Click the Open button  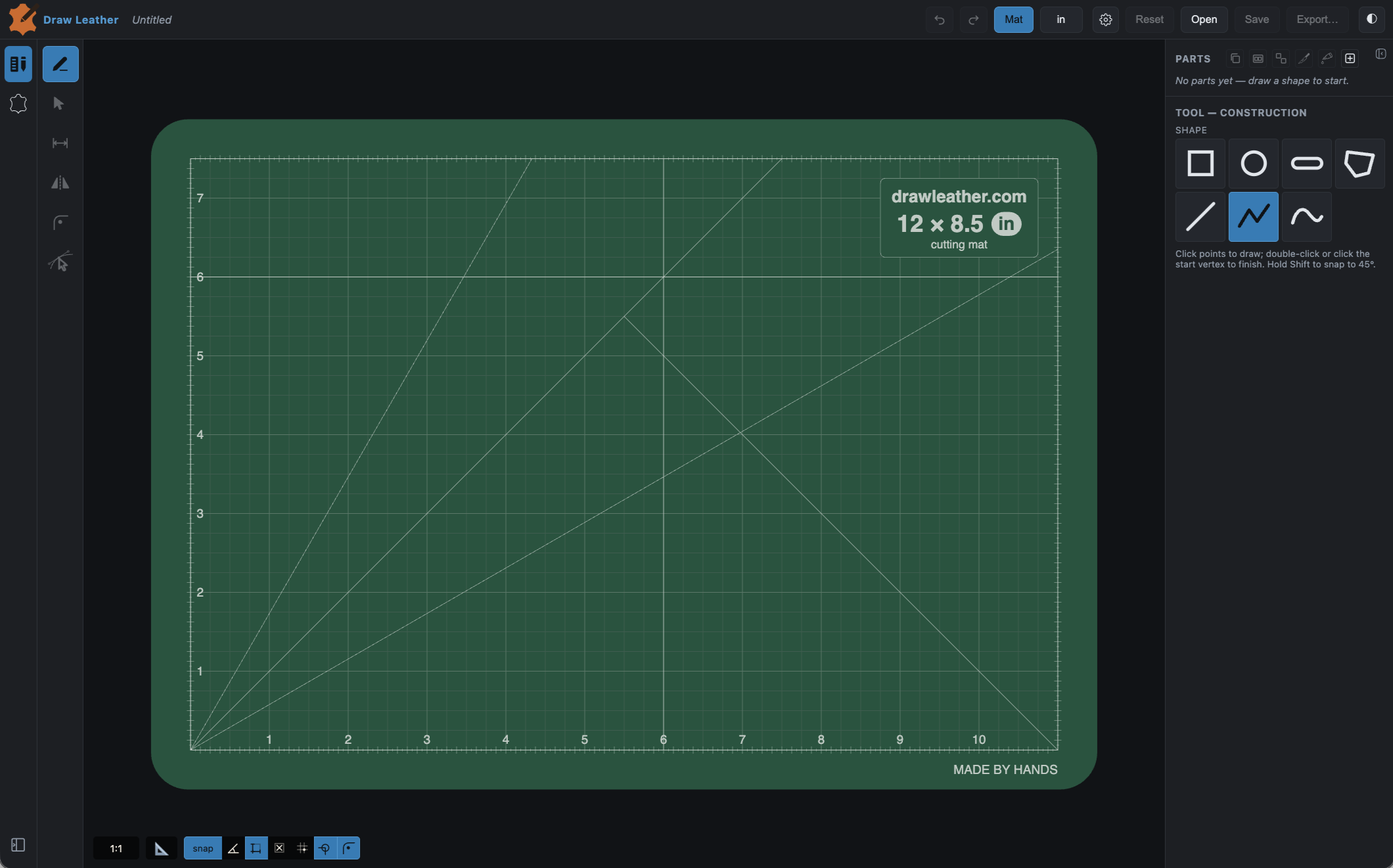click(x=1204, y=20)
